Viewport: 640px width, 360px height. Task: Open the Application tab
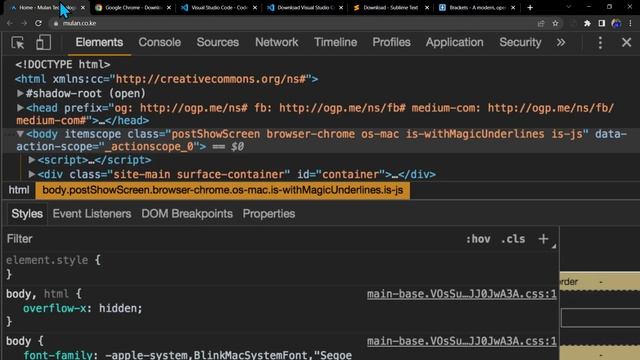tap(454, 42)
